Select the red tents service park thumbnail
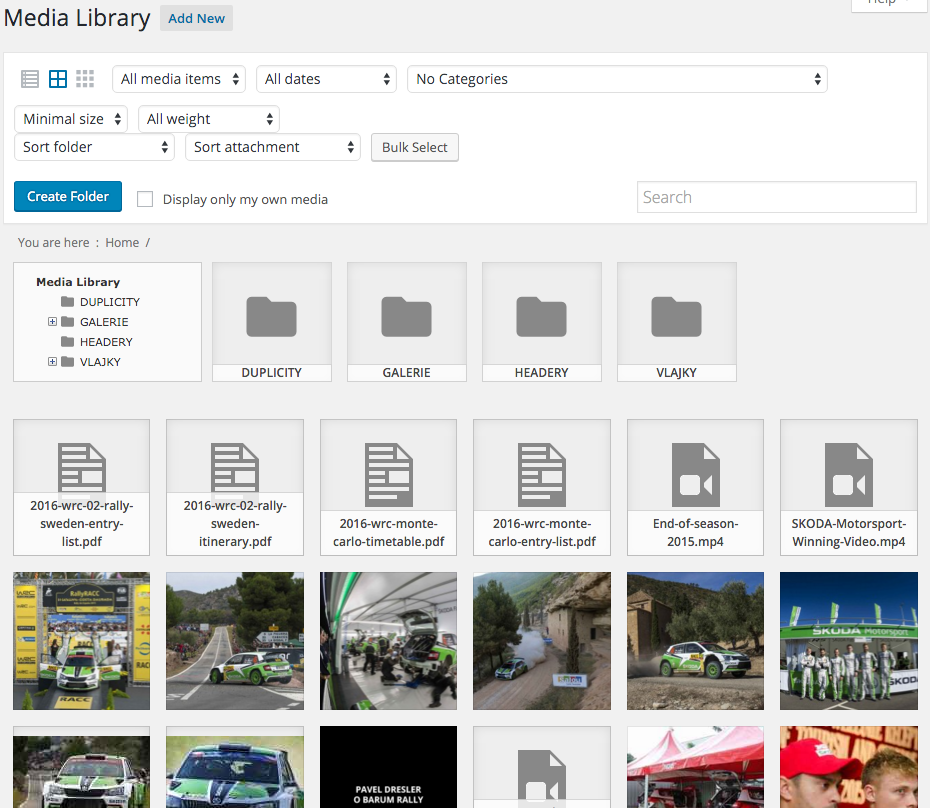 (695, 767)
